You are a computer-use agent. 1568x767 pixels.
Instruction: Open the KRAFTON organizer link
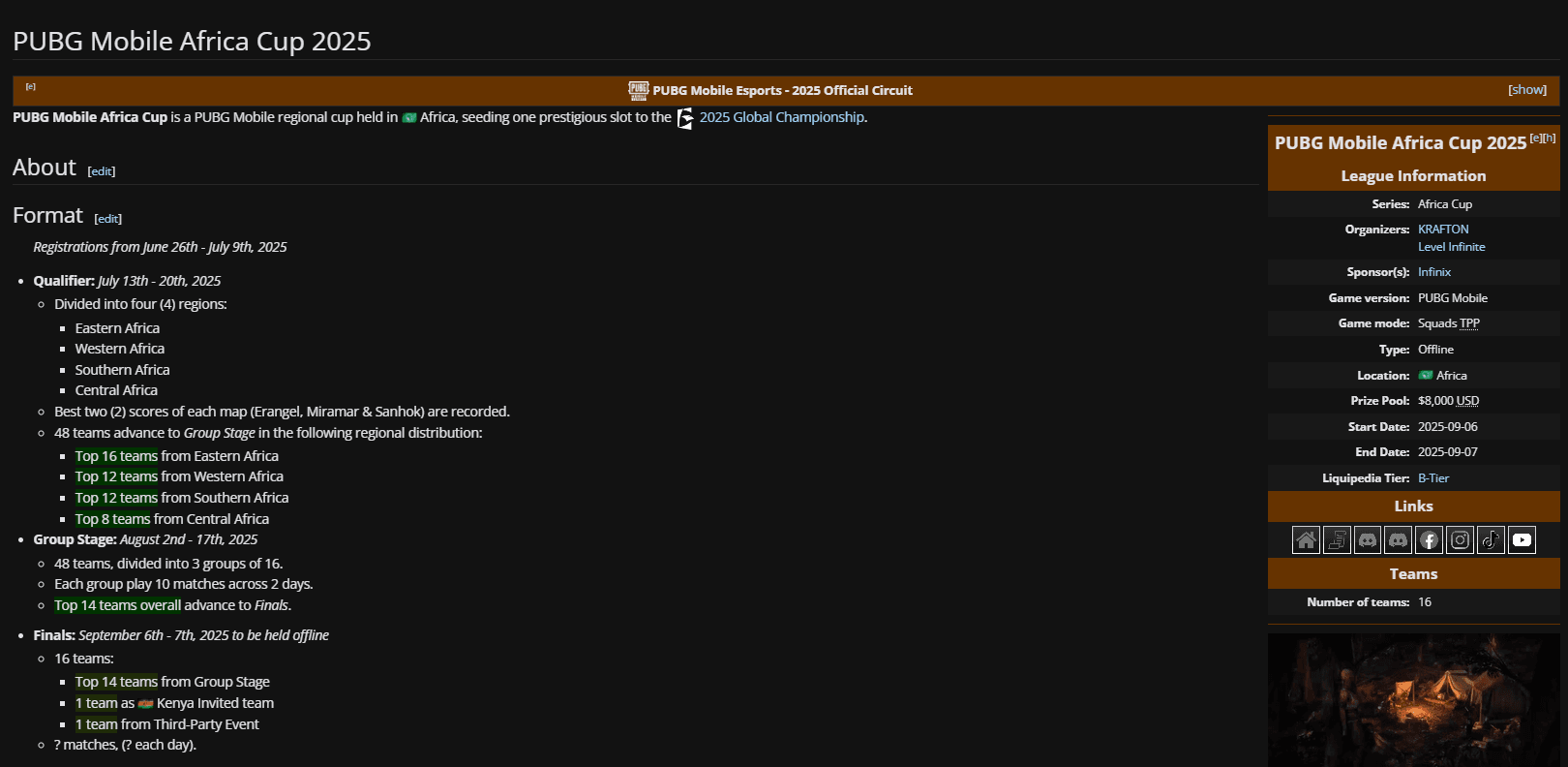pyautogui.click(x=1443, y=230)
